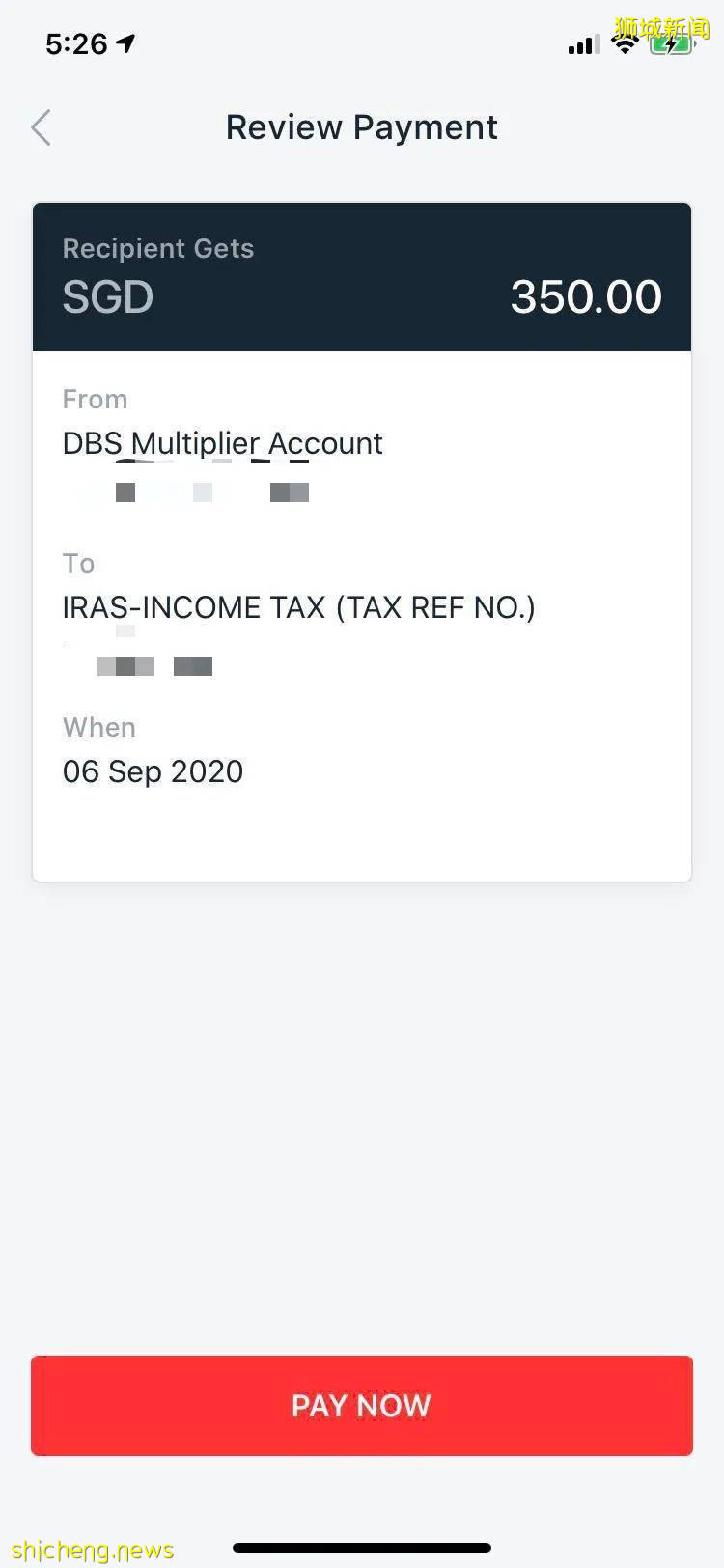Tap the home indicator bar
The height and width of the screenshot is (1568, 724).
click(x=362, y=1548)
